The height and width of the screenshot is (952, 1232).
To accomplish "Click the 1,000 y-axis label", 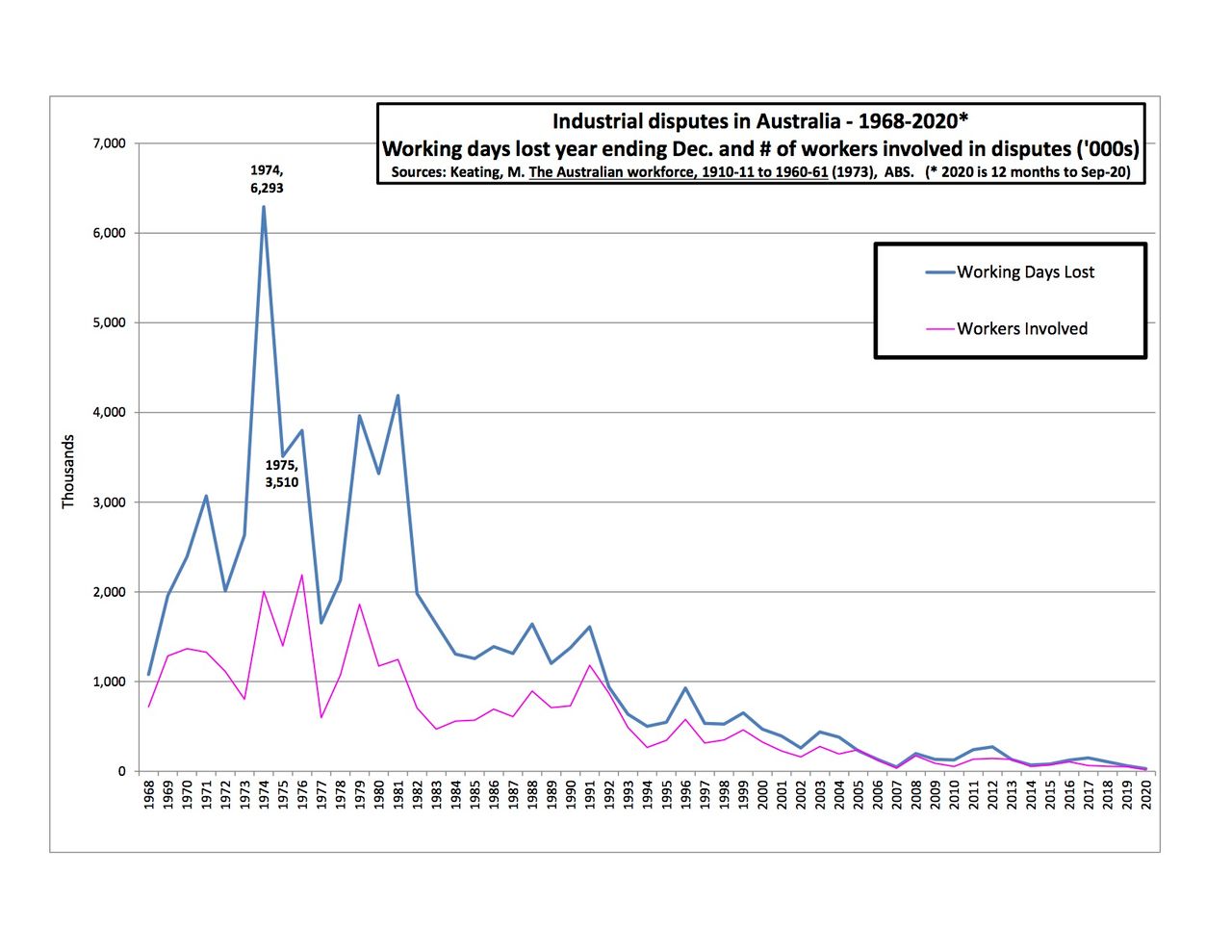I will tap(109, 682).
